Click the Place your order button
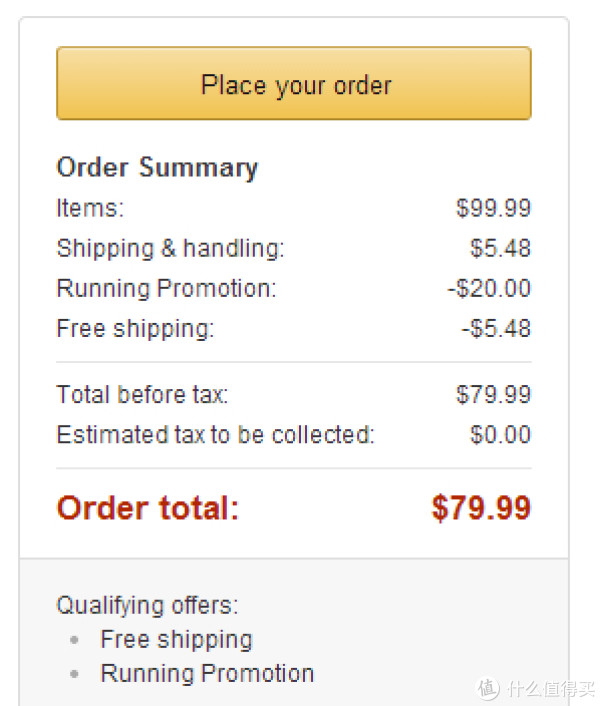 294,83
